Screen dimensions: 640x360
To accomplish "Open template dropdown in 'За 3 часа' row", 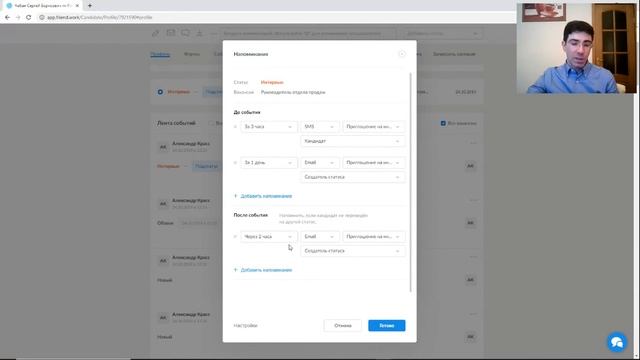I will pyautogui.click(x=373, y=127).
